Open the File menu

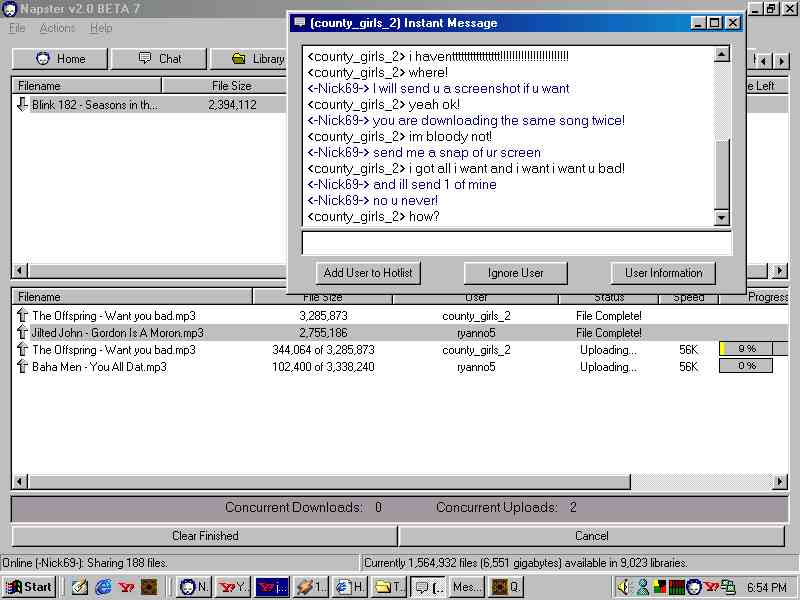point(17,28)
